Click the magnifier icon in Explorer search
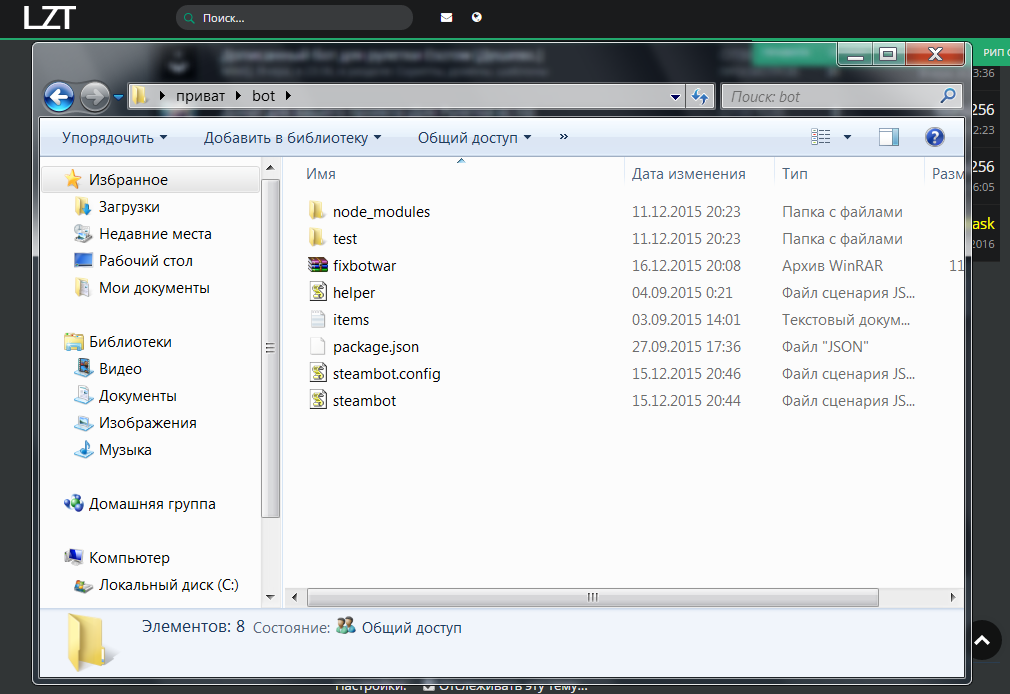 pyautogui.click(x=948, y=96)
